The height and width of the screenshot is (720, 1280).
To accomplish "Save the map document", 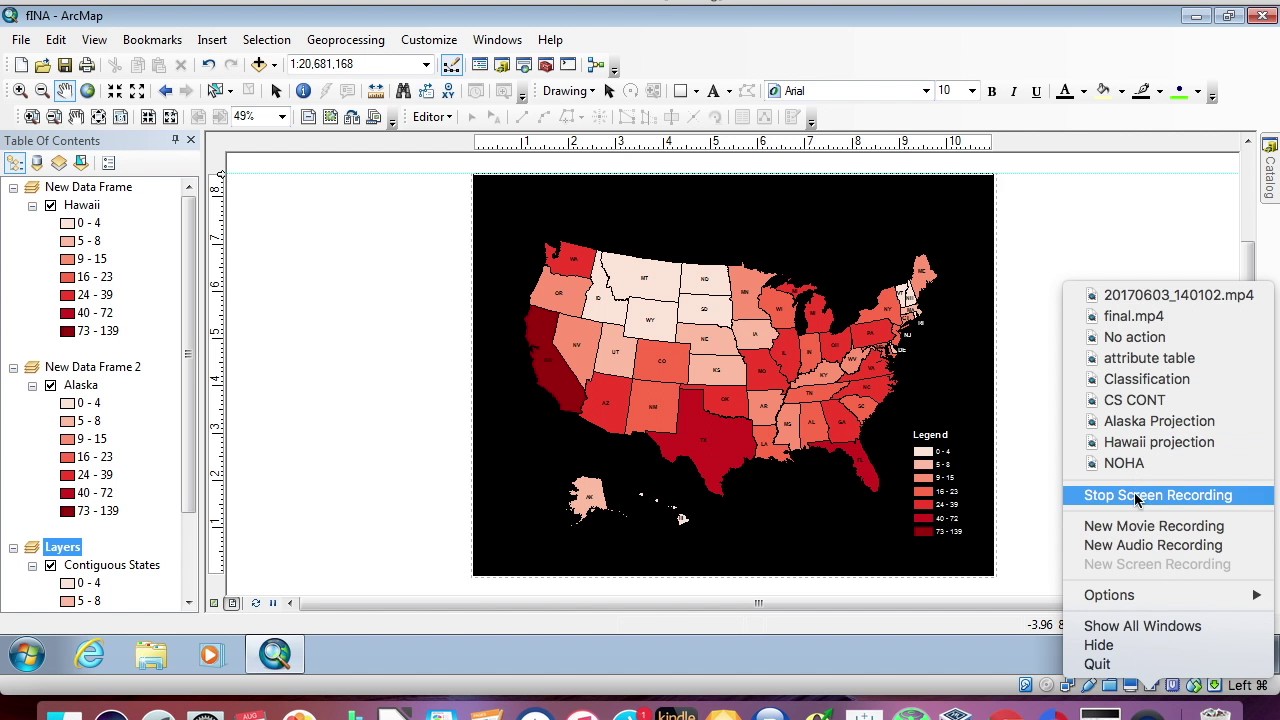I will coord(64,65).
